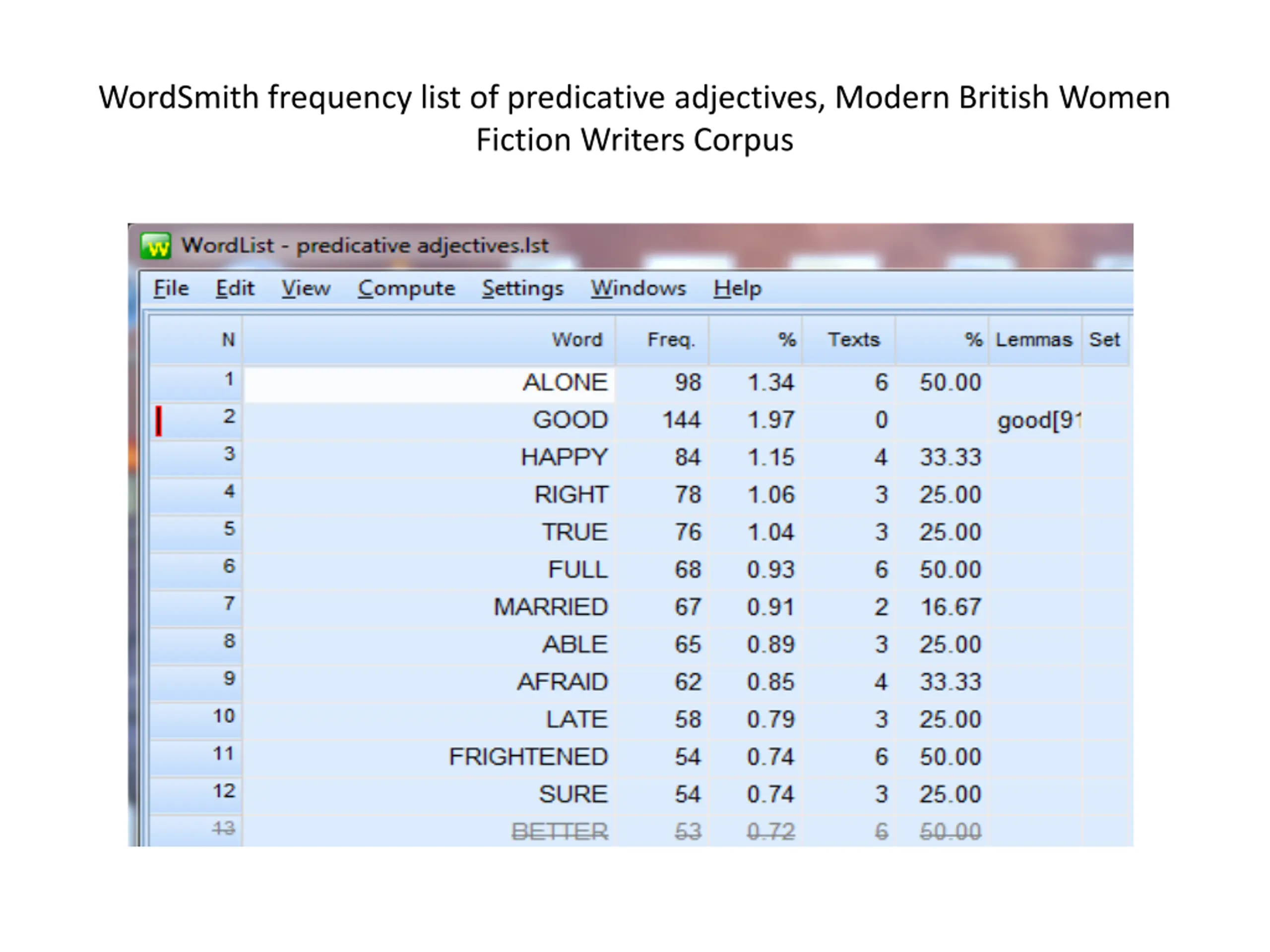
Task: Open the File menu
Action: [x=171, y=288]
